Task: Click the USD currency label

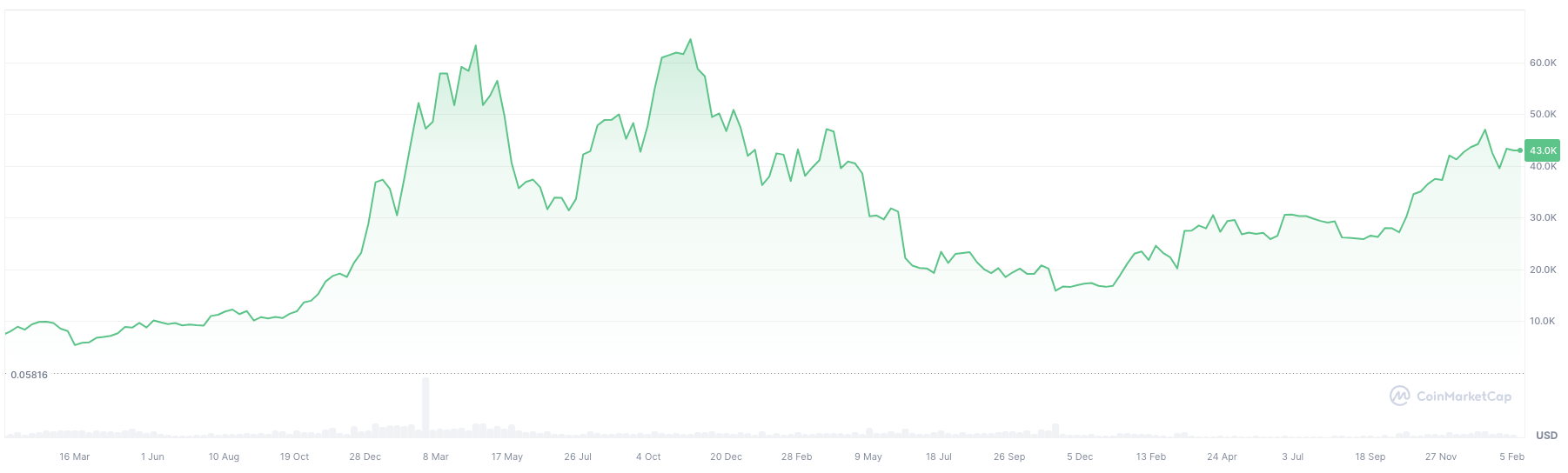Action: 1546,436
